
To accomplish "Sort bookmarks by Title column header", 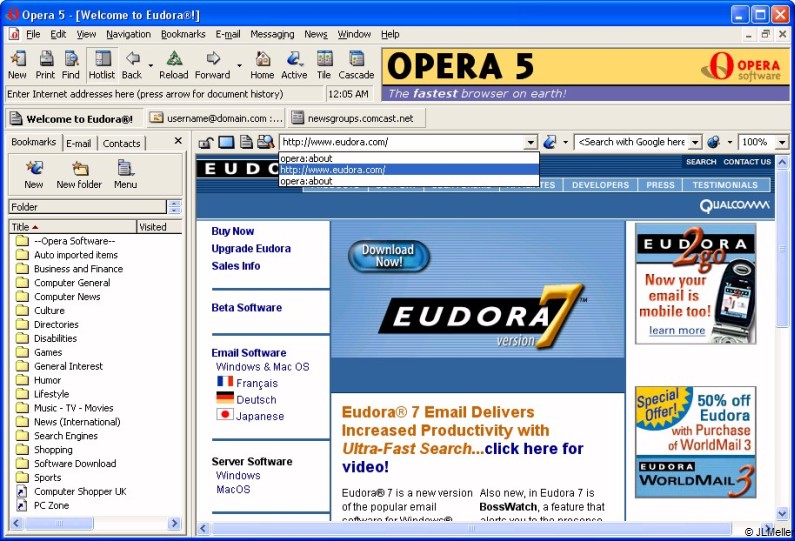I will pyautogui.click(x=73, y=227).
